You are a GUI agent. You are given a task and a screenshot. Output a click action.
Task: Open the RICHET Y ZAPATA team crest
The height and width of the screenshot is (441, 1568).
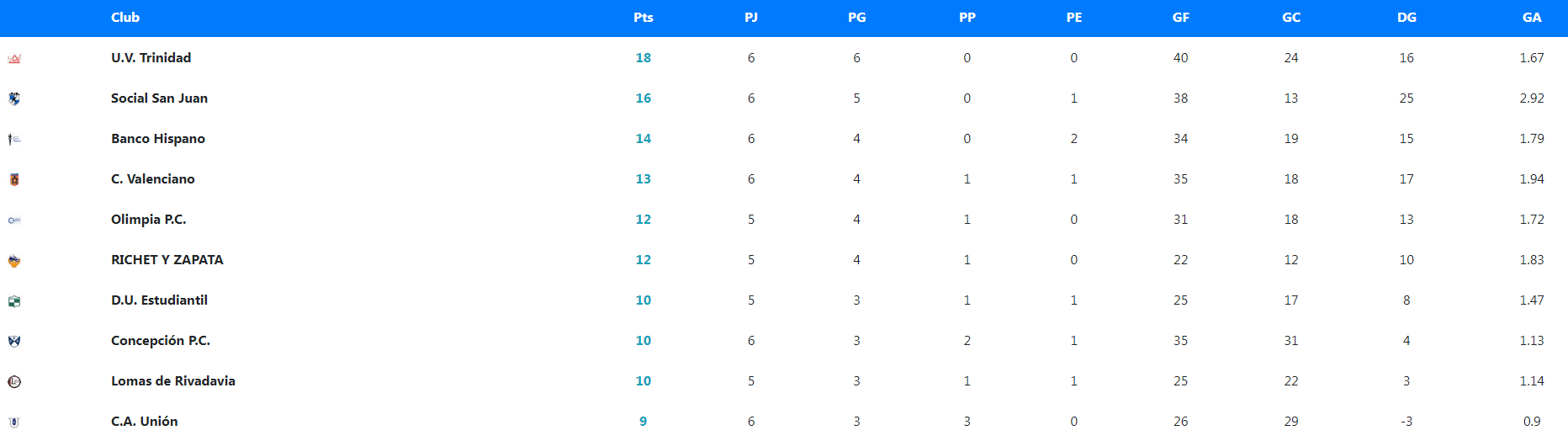14,261
